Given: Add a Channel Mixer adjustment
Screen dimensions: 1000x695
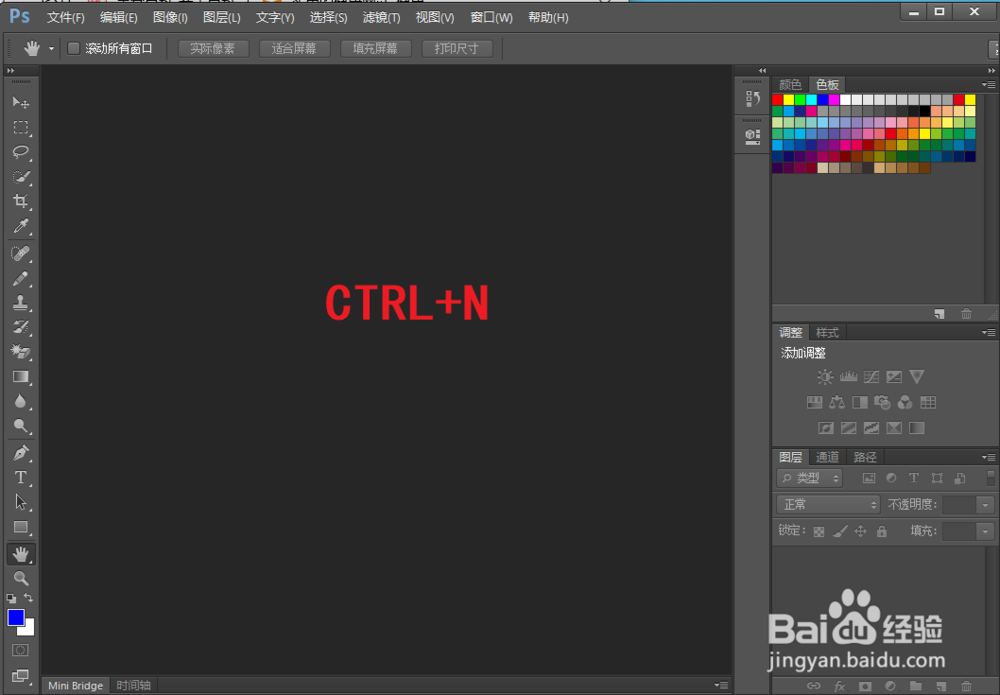Looking at the screenshot, I should (905, 402).
